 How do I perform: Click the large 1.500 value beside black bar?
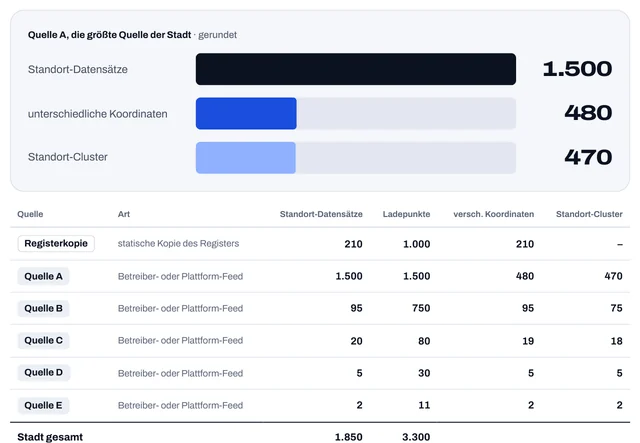[x=577, y=69]
